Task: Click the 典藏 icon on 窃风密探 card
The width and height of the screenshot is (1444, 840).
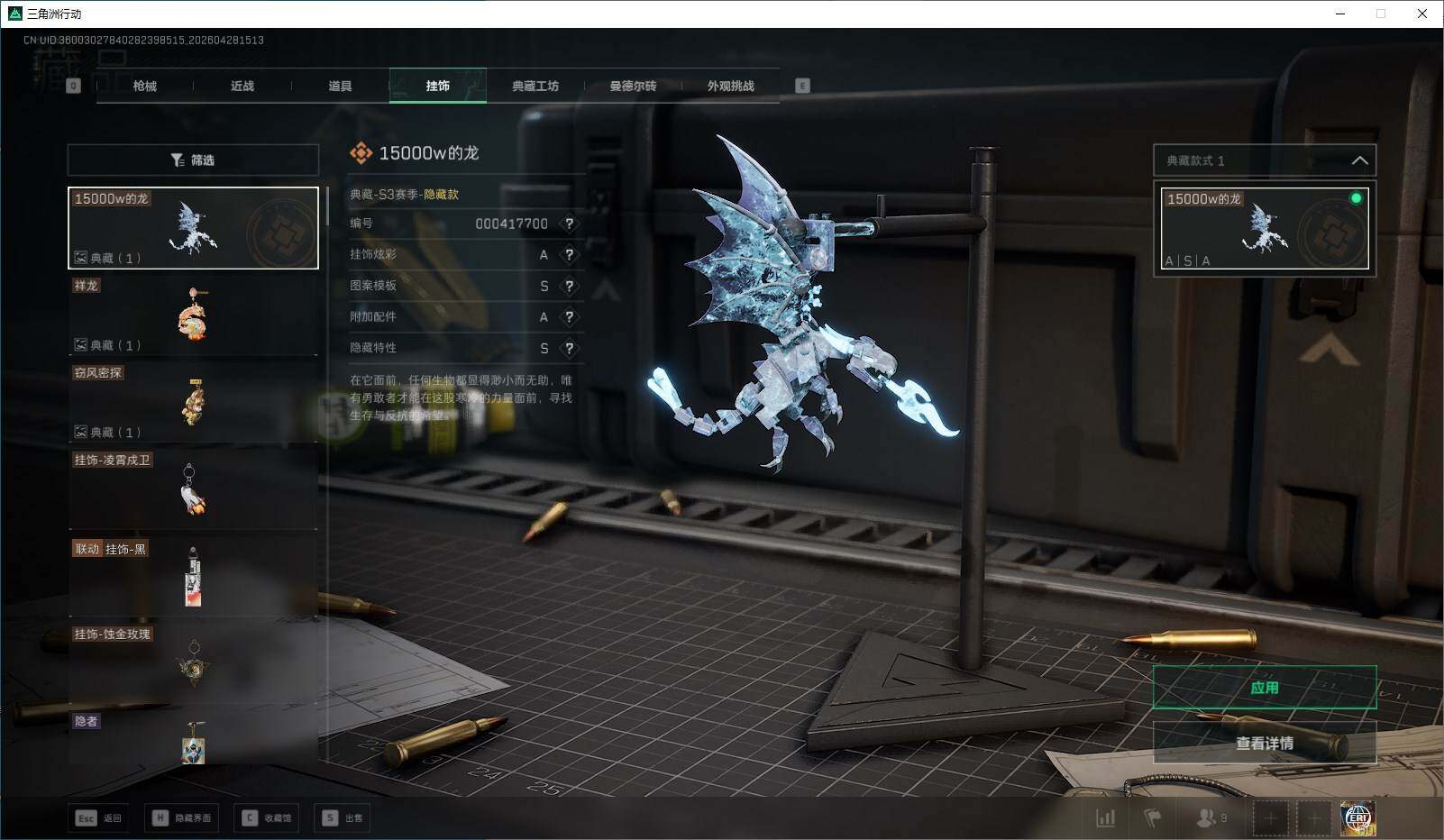Action: click(80, 433)
